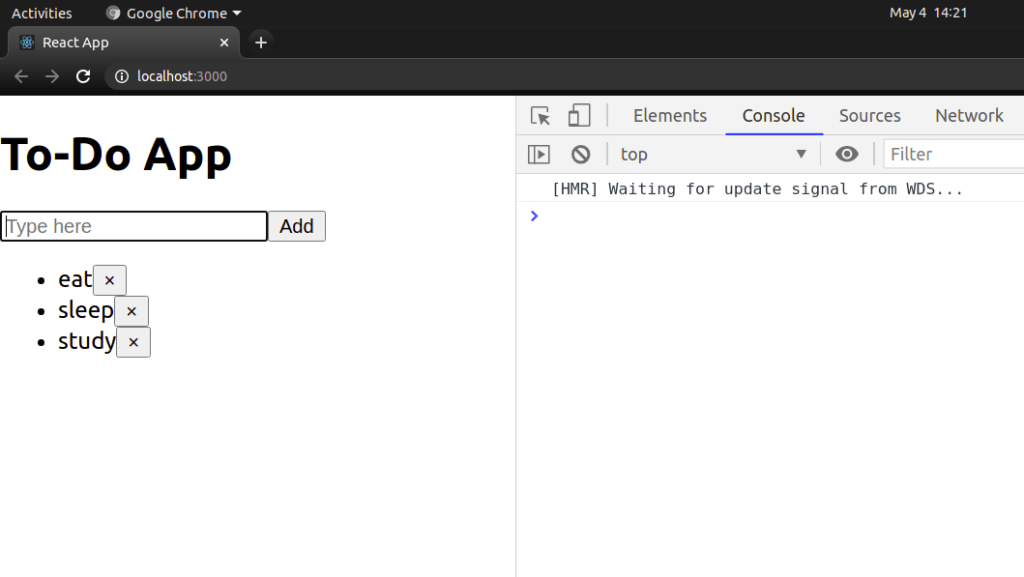Open the Sources panel

[x=868, y=115]
